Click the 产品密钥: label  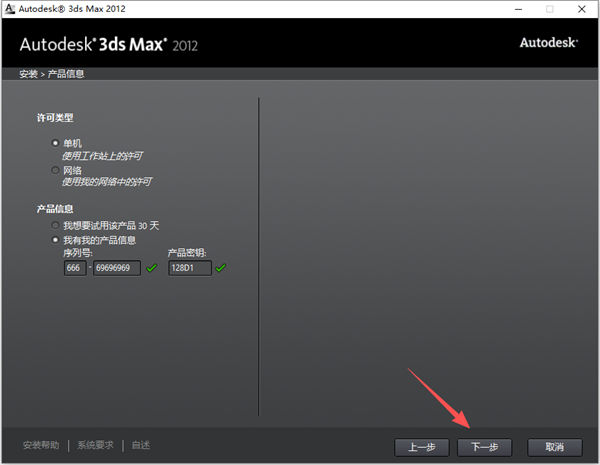click(187, 253)
